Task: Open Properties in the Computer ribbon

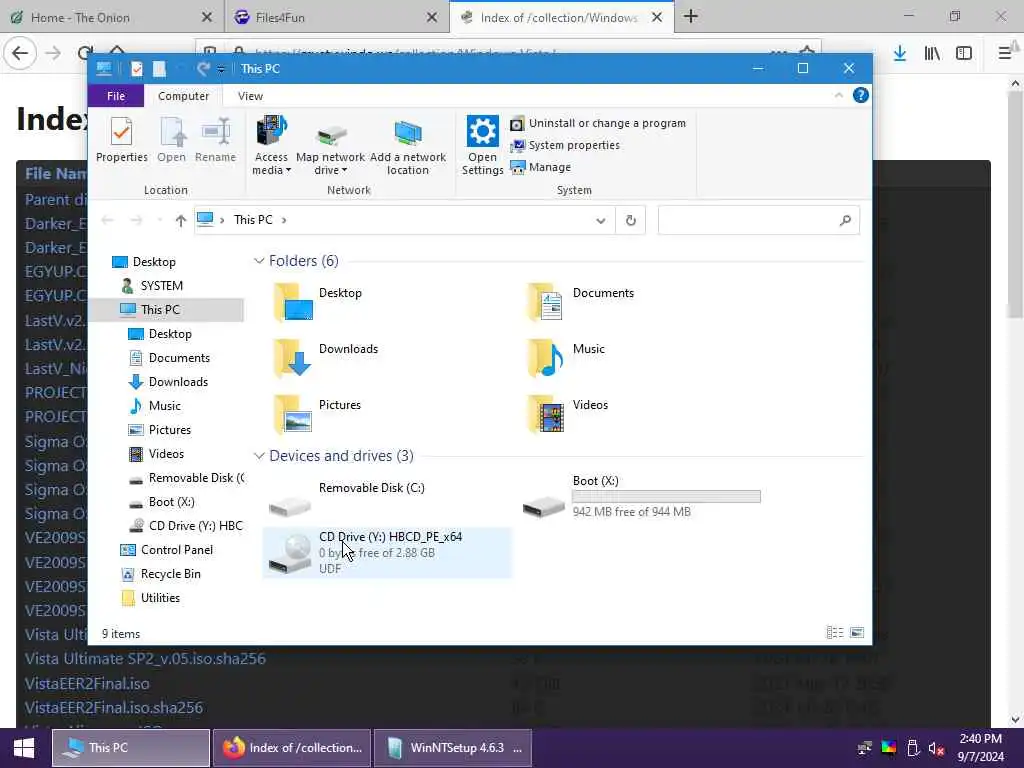Action: tap(121, 140)
